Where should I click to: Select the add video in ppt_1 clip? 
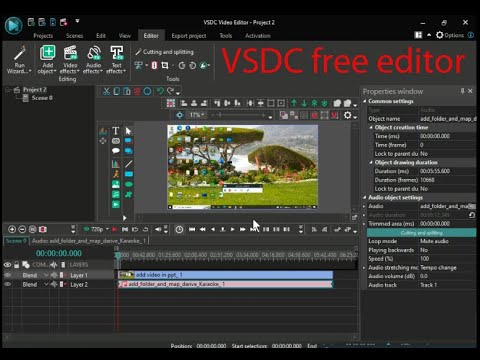pos(226,275)
